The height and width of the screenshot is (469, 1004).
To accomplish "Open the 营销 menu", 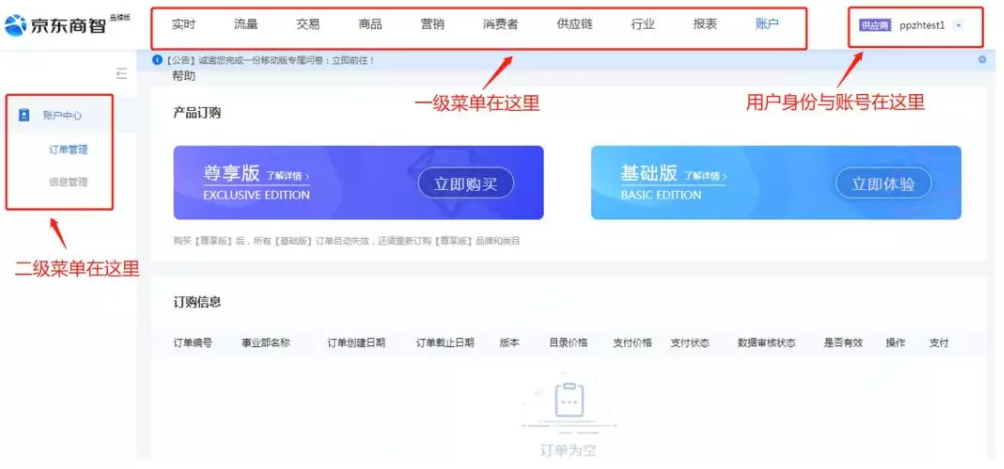I will (x=432, y=25).
